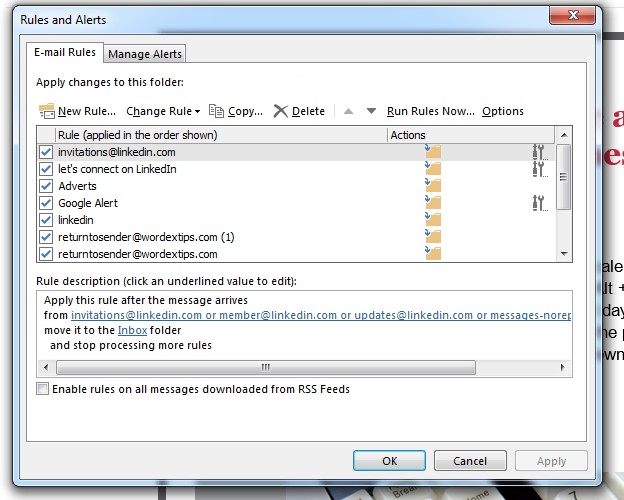Click the New Rule icon

pos(47,111)
